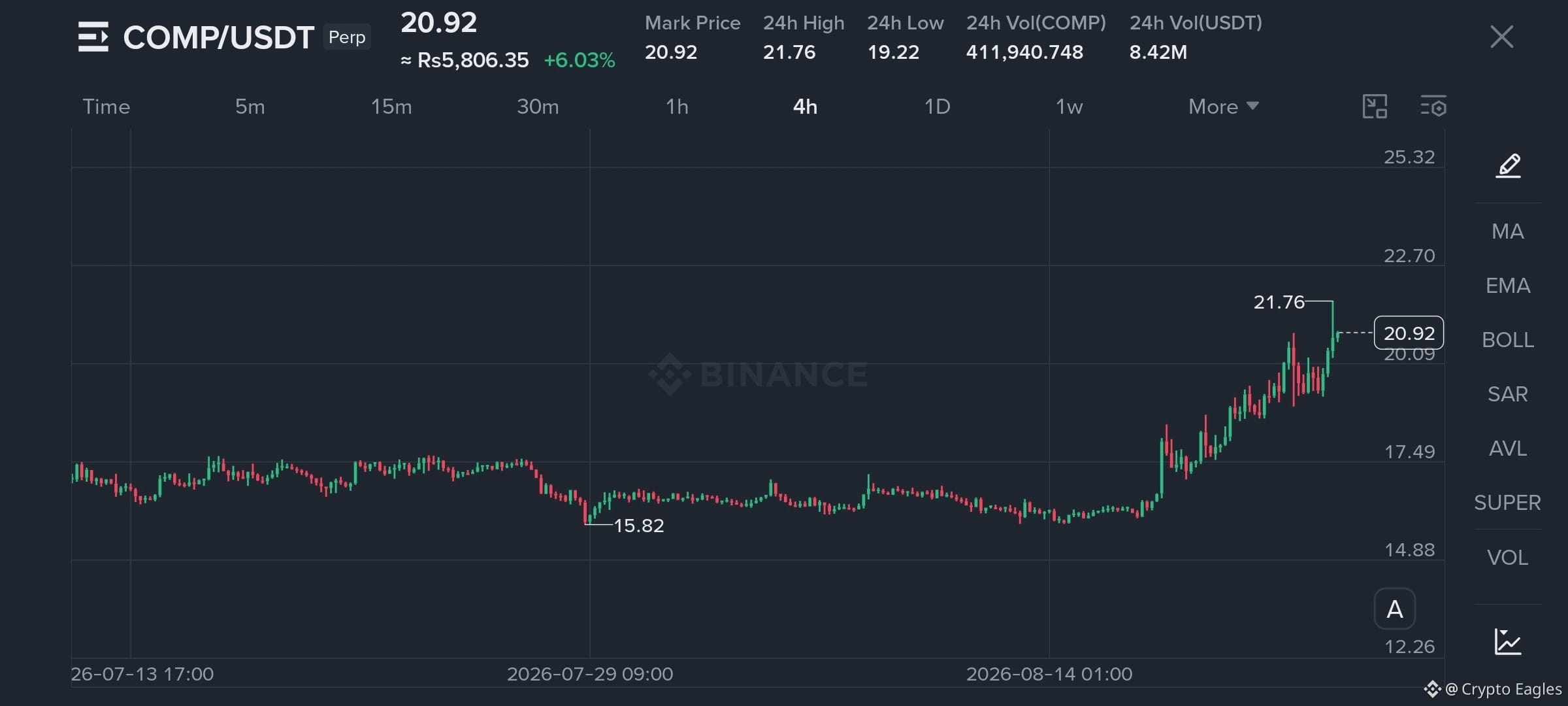Toggle the MA indicator
1568x706 pixels.
click(1508, 231)
